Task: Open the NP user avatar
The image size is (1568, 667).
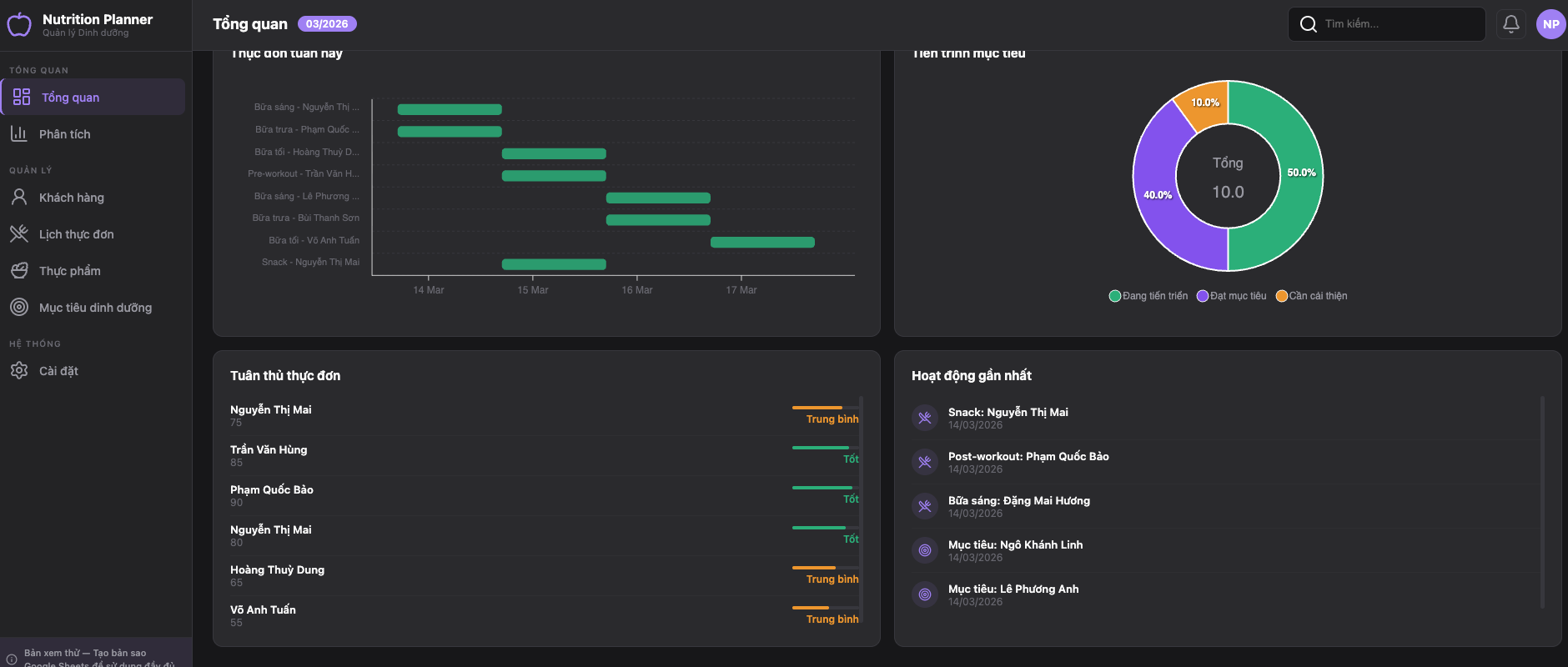Action: (1550, 24)
